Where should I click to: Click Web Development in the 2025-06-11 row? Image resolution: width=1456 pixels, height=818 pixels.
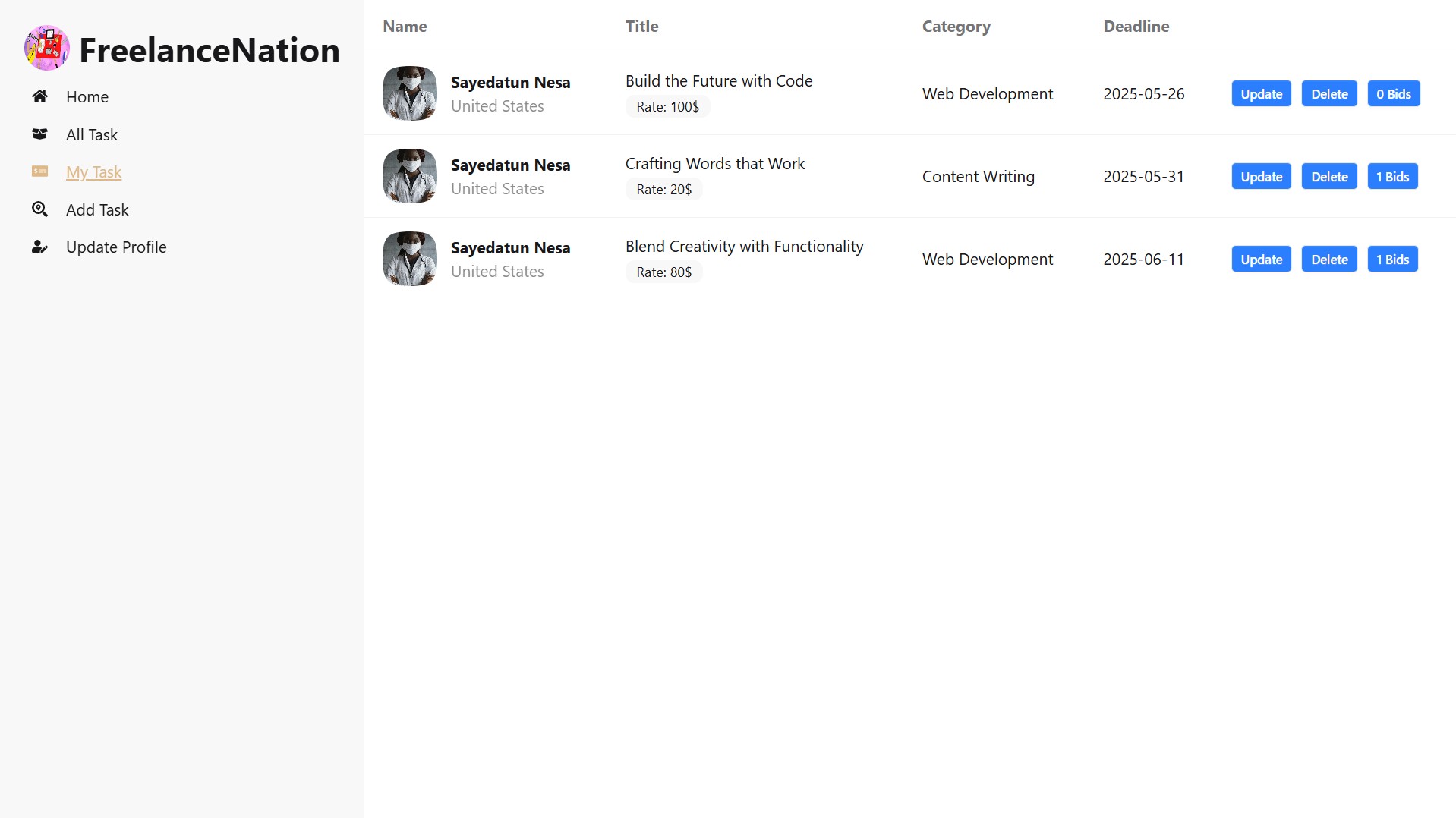click(x=987, y=260)
